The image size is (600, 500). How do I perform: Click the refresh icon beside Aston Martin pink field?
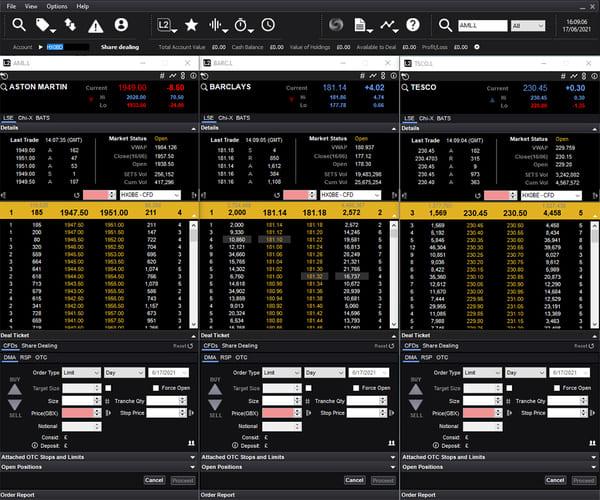click(x=77, y=195)
